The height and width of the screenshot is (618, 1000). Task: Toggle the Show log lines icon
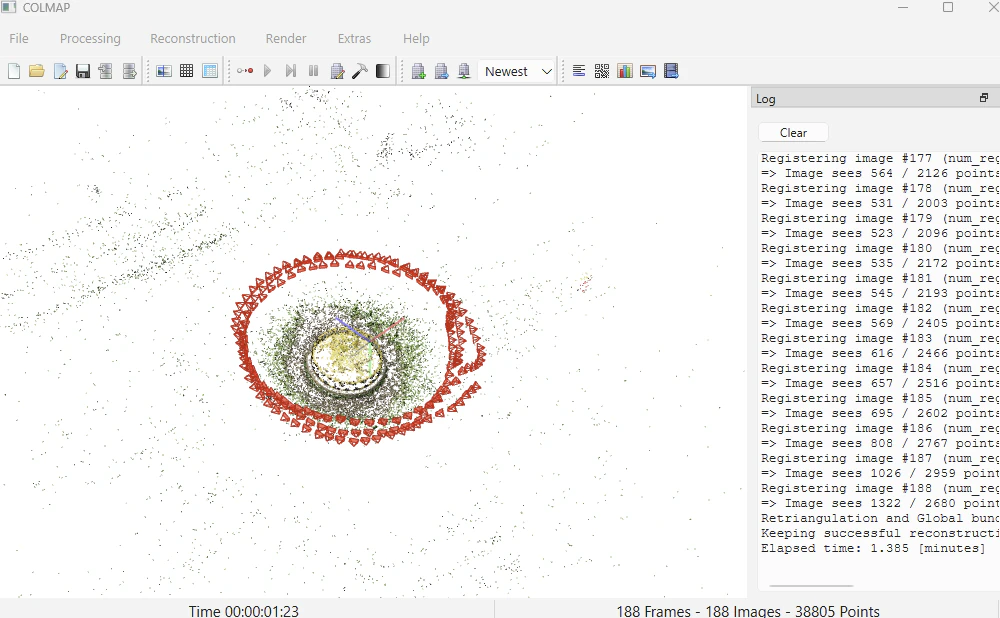(x=579, y=71)
